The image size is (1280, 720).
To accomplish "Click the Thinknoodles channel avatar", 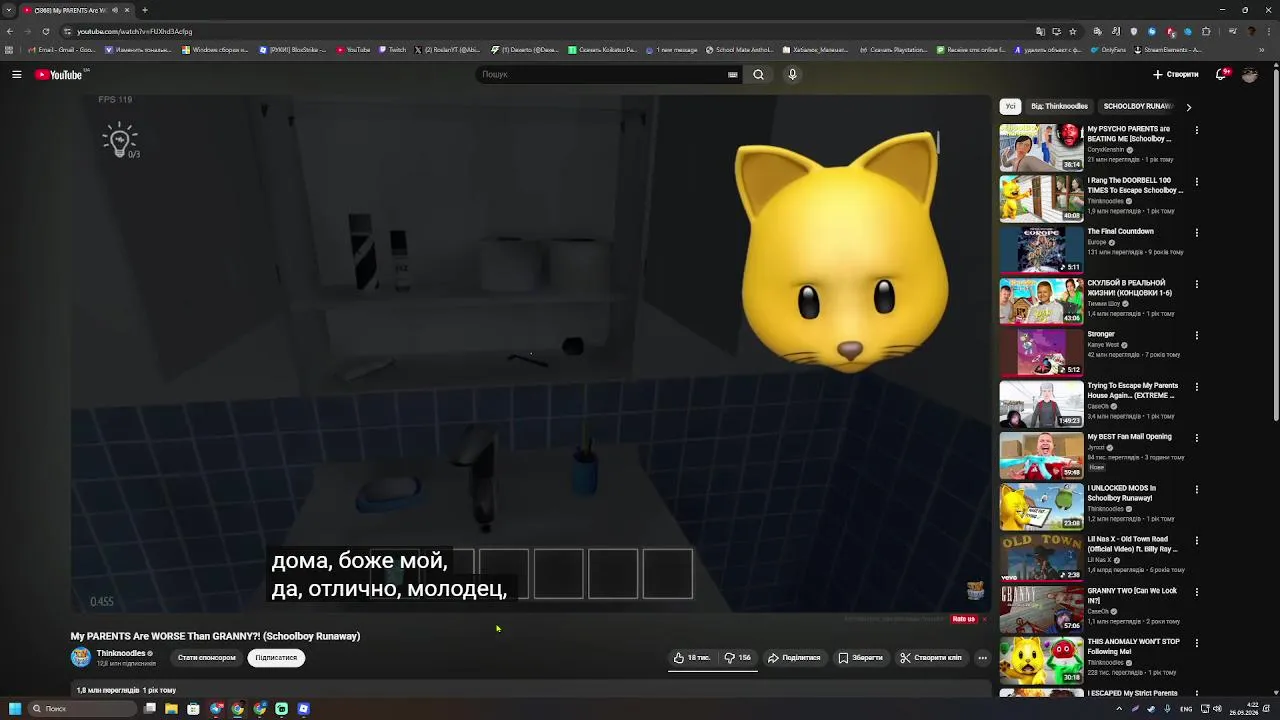I will click(x=80, y=657).
